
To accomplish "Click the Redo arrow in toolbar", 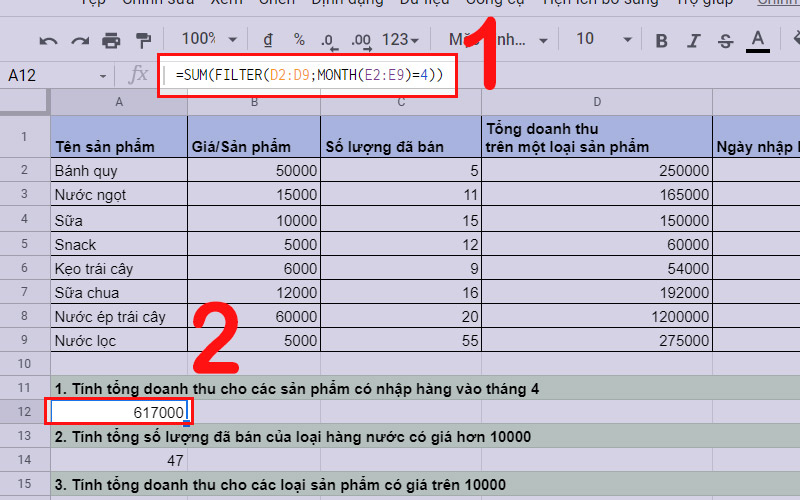I will 79,40.
